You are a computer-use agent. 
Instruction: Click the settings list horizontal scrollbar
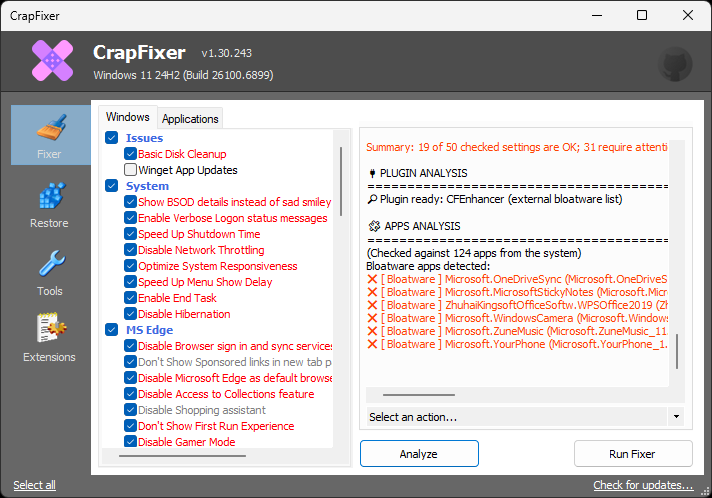click(x=182, y=456)
